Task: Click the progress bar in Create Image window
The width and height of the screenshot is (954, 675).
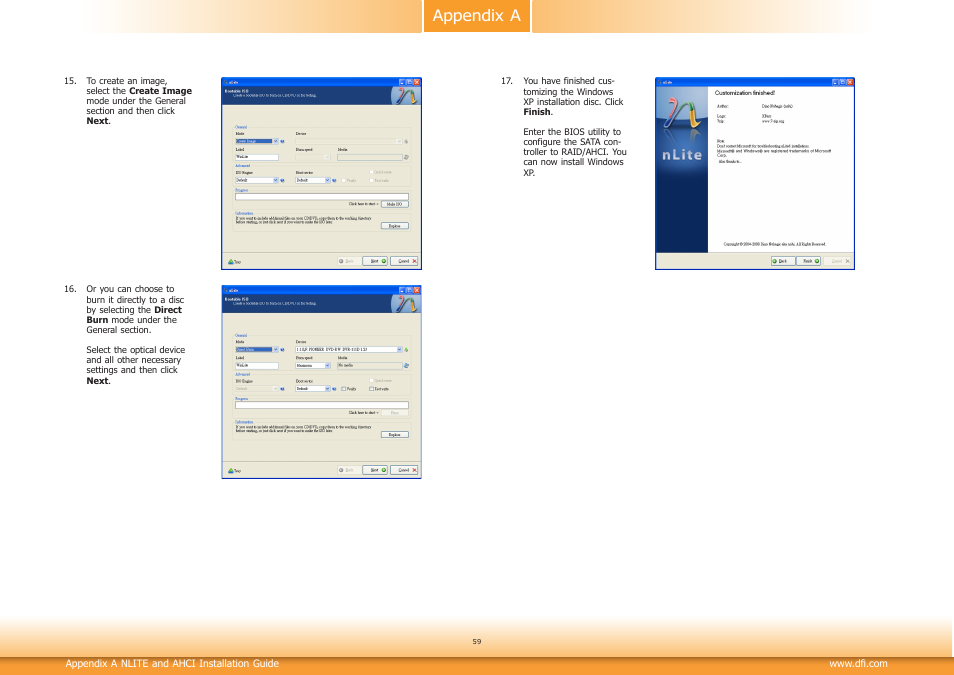Action: click(x=322, y=197)
